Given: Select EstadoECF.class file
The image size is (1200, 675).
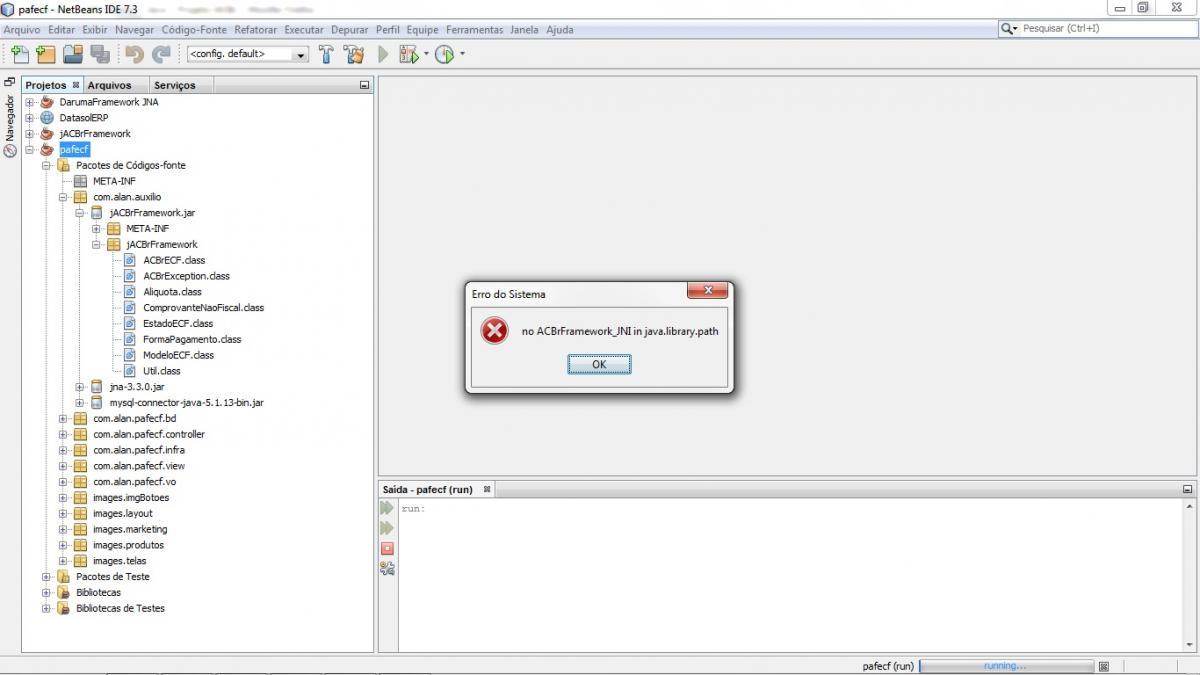Looking at the screenshot, I should click(x=178, y=323).
